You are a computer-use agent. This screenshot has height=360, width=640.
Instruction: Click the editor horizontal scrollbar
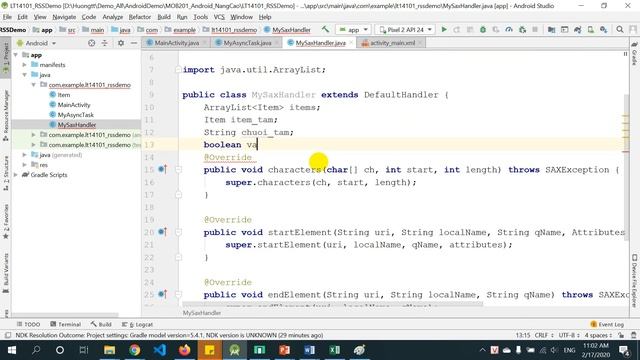[x=333, y=304]
